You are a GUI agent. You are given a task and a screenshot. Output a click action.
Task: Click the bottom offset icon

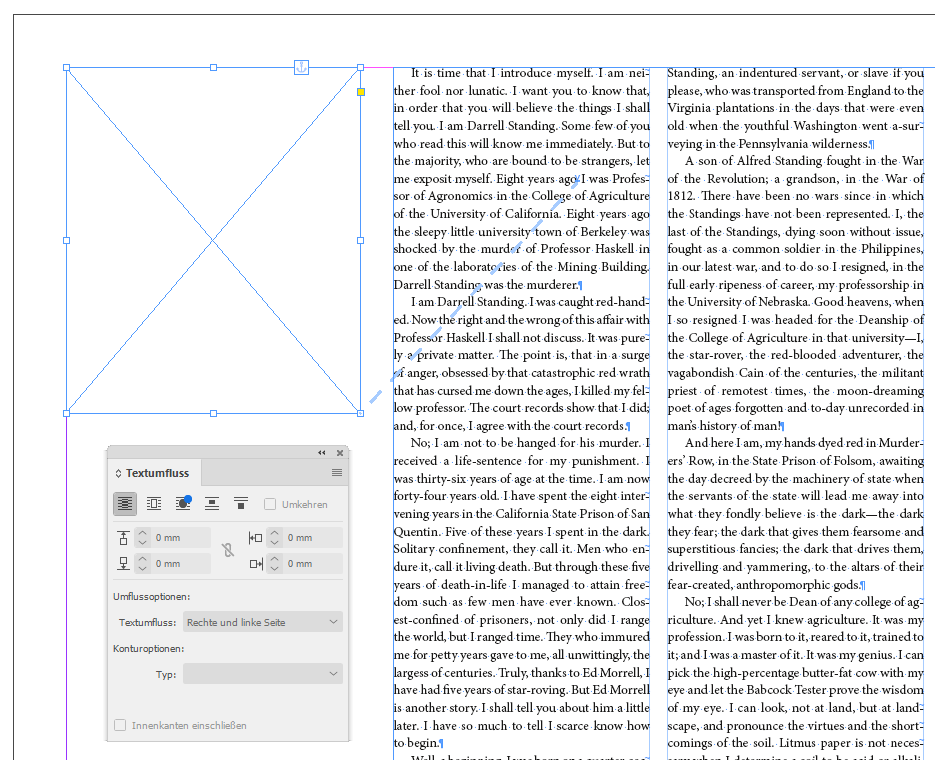(x=123, y=563)
